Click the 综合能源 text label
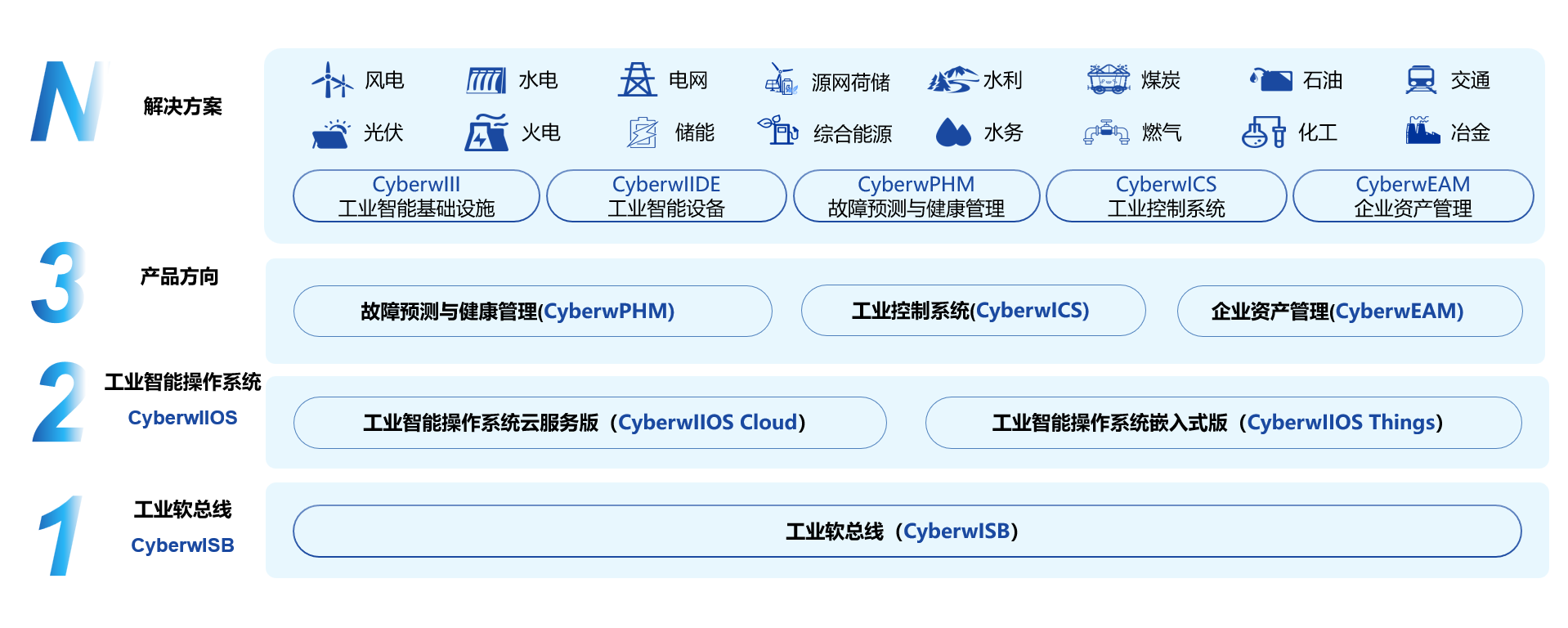Screen dimensions: 1568x628 click(853, 134)
